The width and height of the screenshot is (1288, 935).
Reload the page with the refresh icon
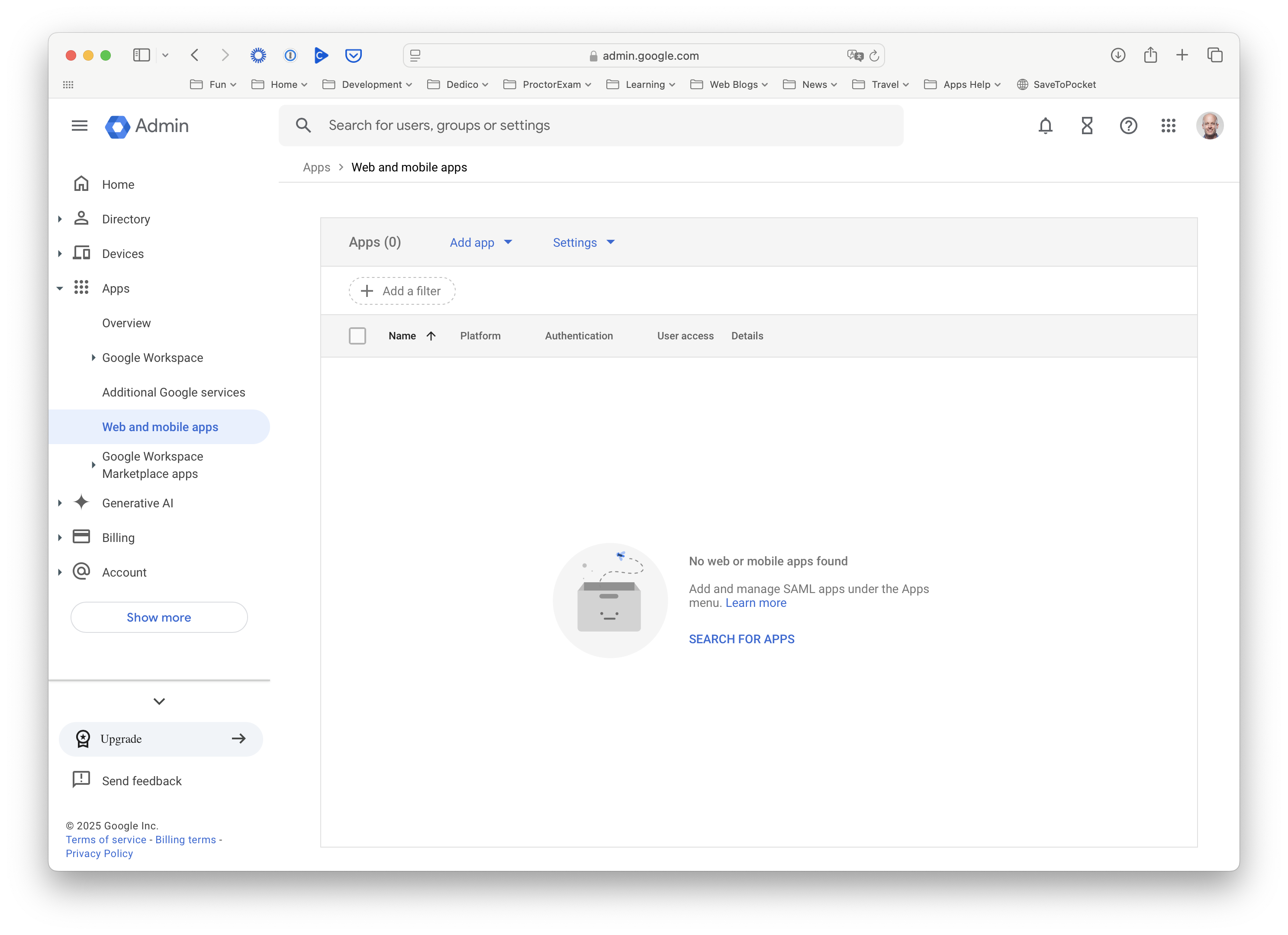coord(875,56)
